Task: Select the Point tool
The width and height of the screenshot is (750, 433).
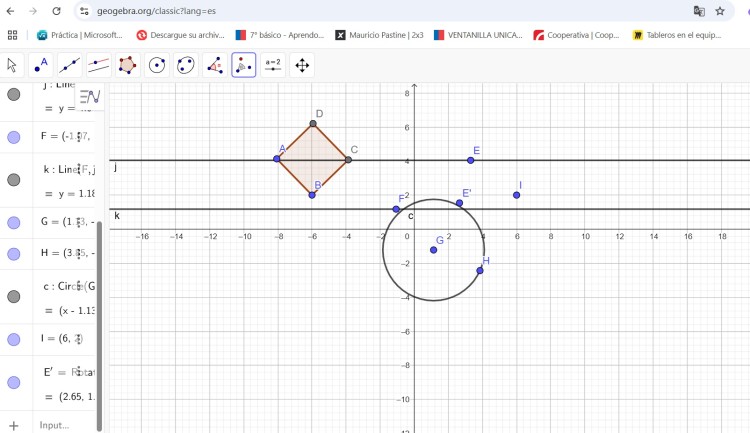Action: 41,65
